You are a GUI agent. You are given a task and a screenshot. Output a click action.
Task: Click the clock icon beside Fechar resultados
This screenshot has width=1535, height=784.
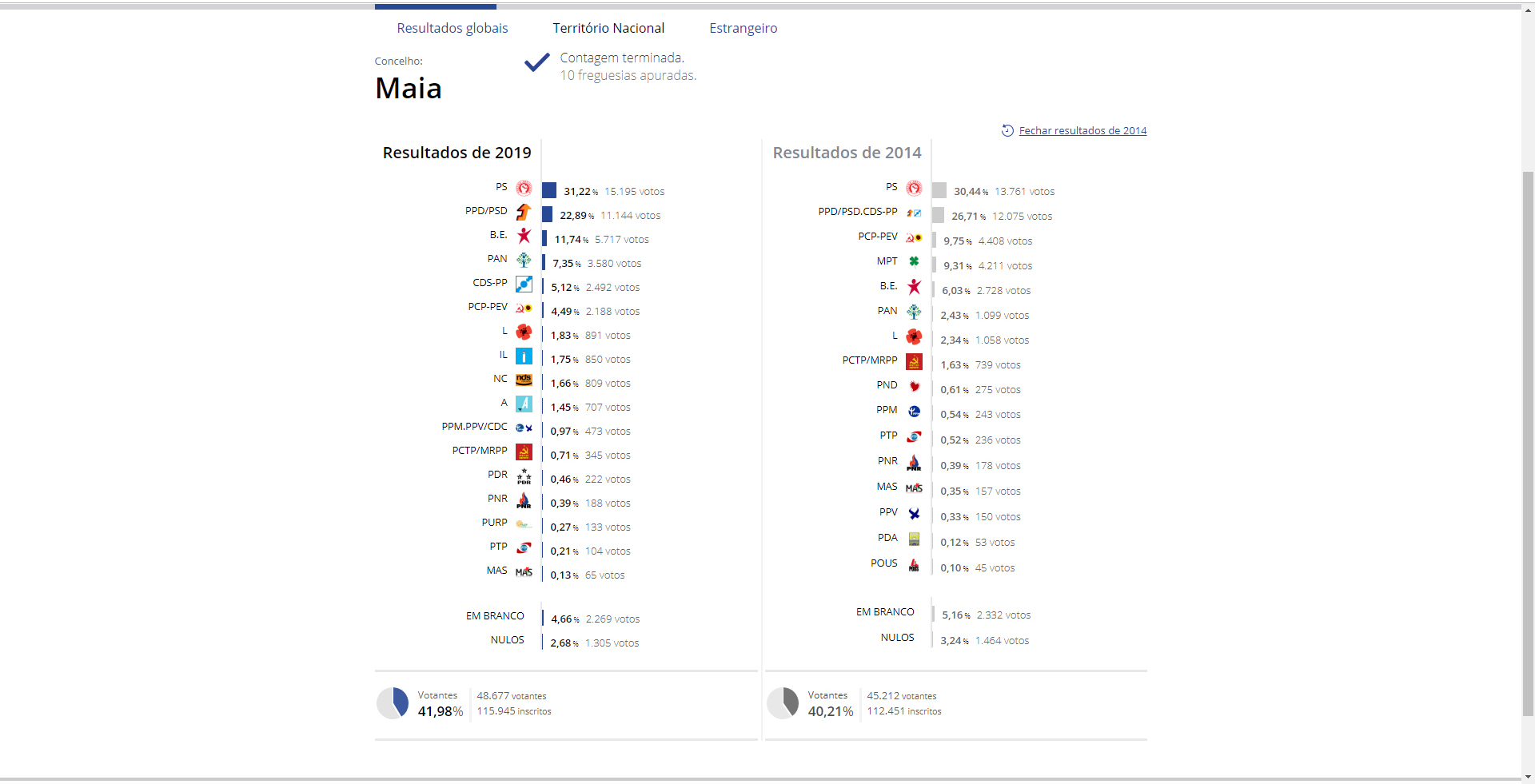pyautogui.click(x=1007, y=130)
